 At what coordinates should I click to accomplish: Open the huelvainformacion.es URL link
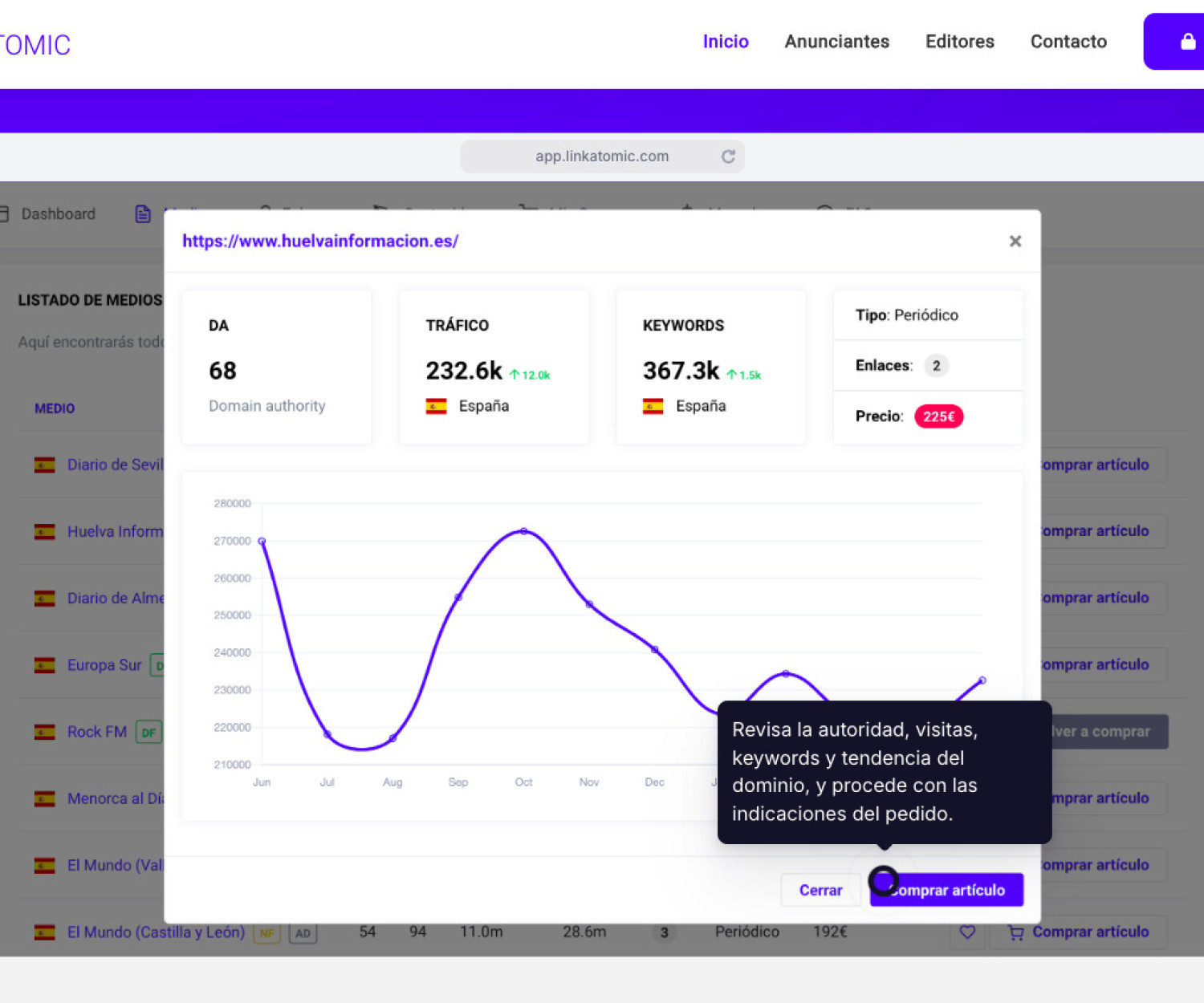(320, 242)
